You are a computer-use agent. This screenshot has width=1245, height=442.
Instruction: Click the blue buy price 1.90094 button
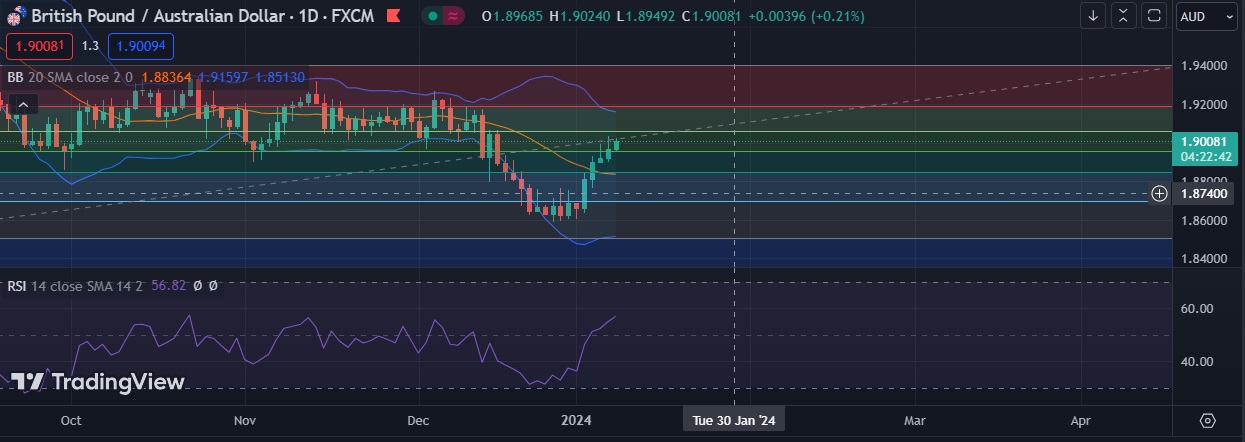pyautogui.click(x=141, y=45)
